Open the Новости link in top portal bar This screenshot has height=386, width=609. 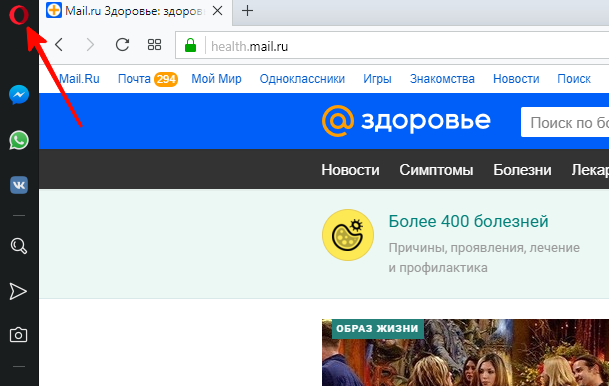[x=516, y=79]
